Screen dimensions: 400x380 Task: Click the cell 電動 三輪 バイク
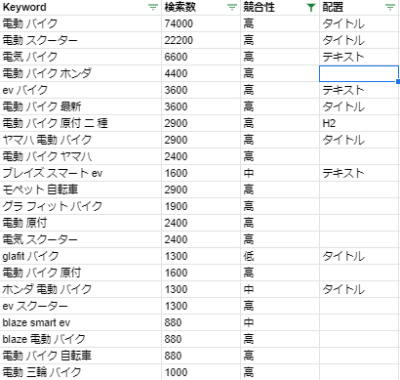81,372
